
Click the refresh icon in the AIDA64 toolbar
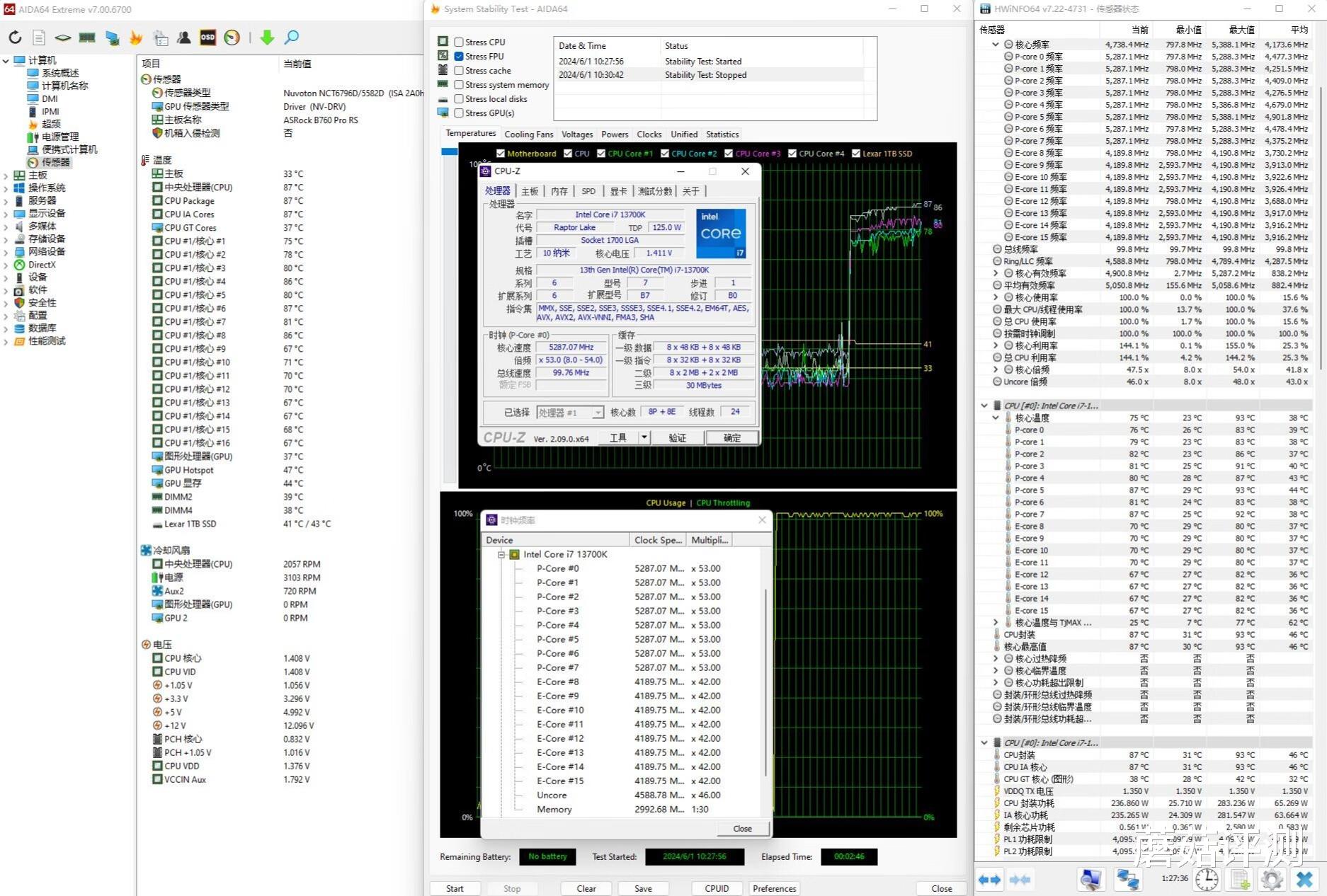point(15,38)
